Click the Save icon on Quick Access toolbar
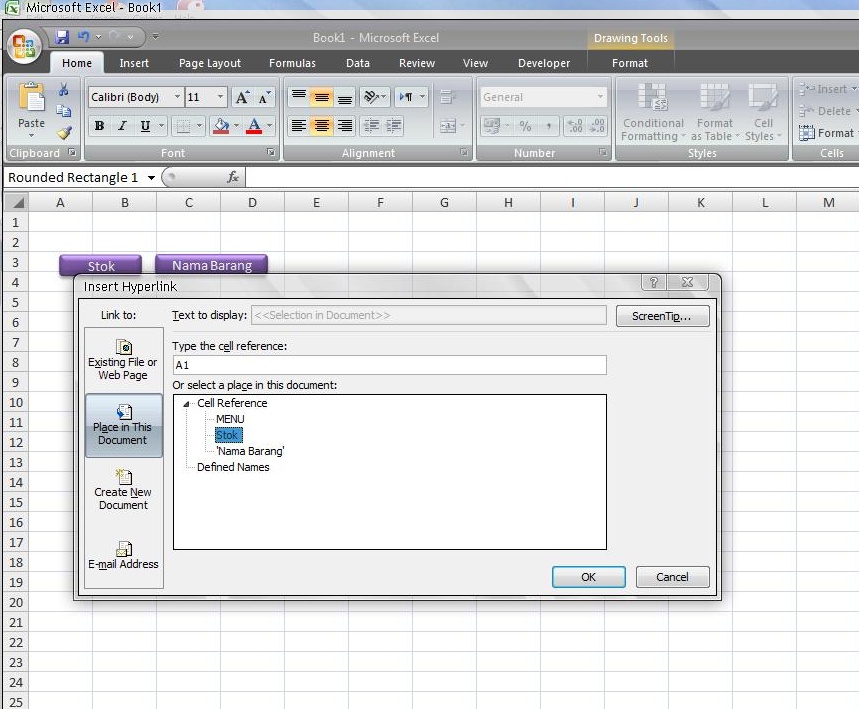Viewport: 859px width, 709px height. click(62, 35)
